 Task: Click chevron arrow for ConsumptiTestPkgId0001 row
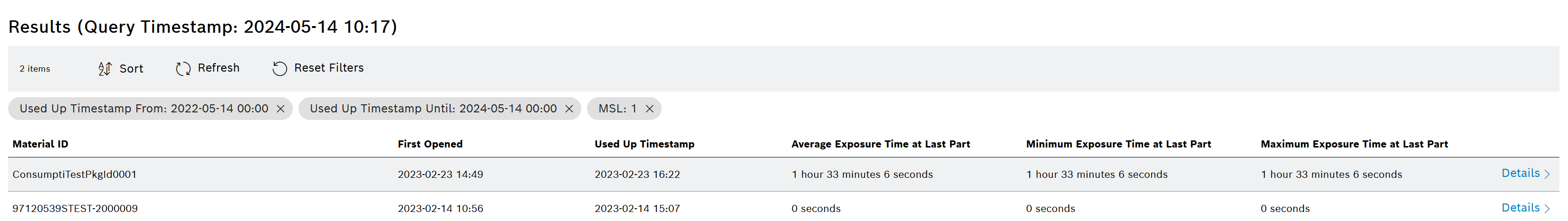click(1547, 174)
